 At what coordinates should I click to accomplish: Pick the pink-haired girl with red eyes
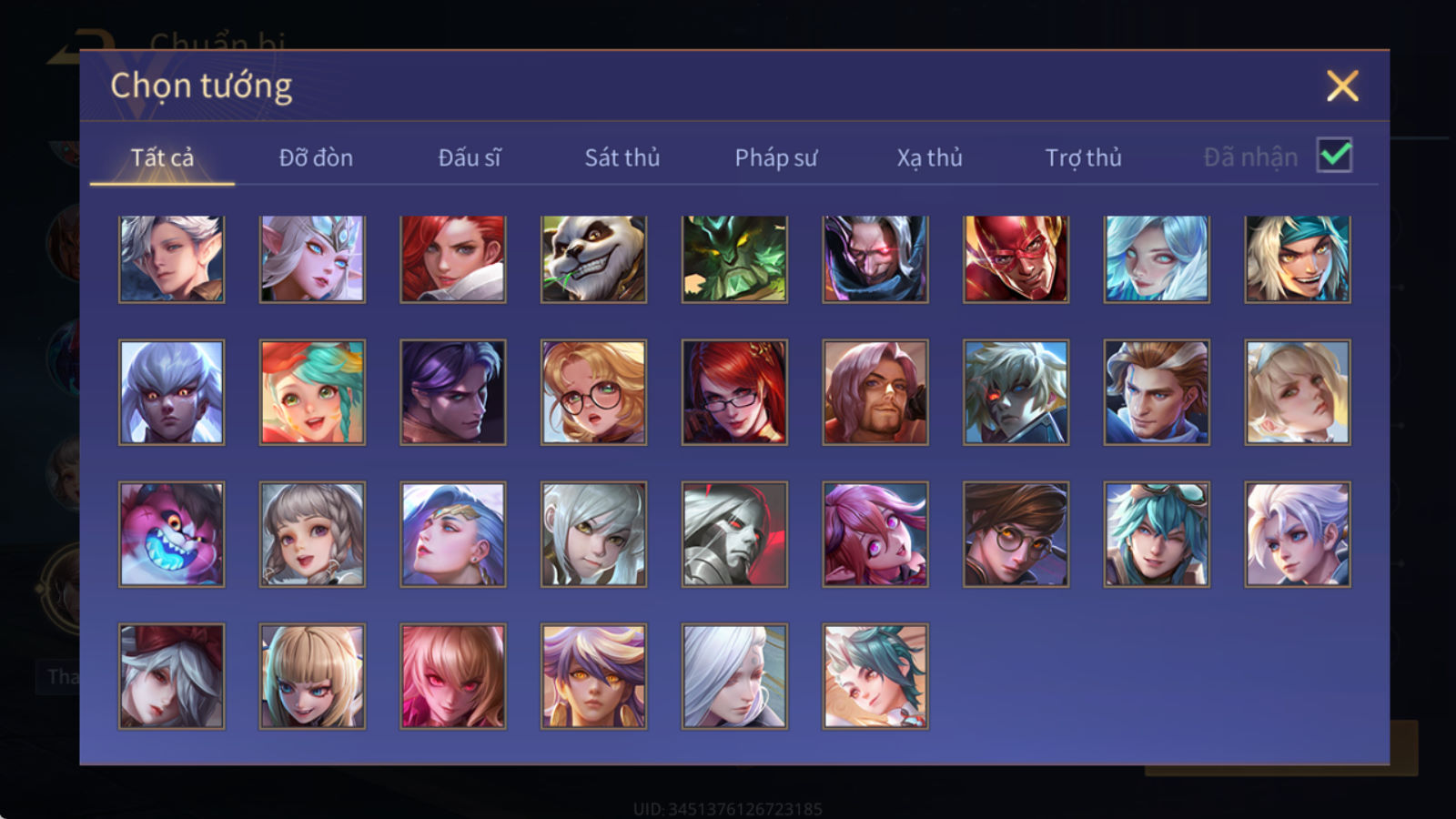coord(453,676)
